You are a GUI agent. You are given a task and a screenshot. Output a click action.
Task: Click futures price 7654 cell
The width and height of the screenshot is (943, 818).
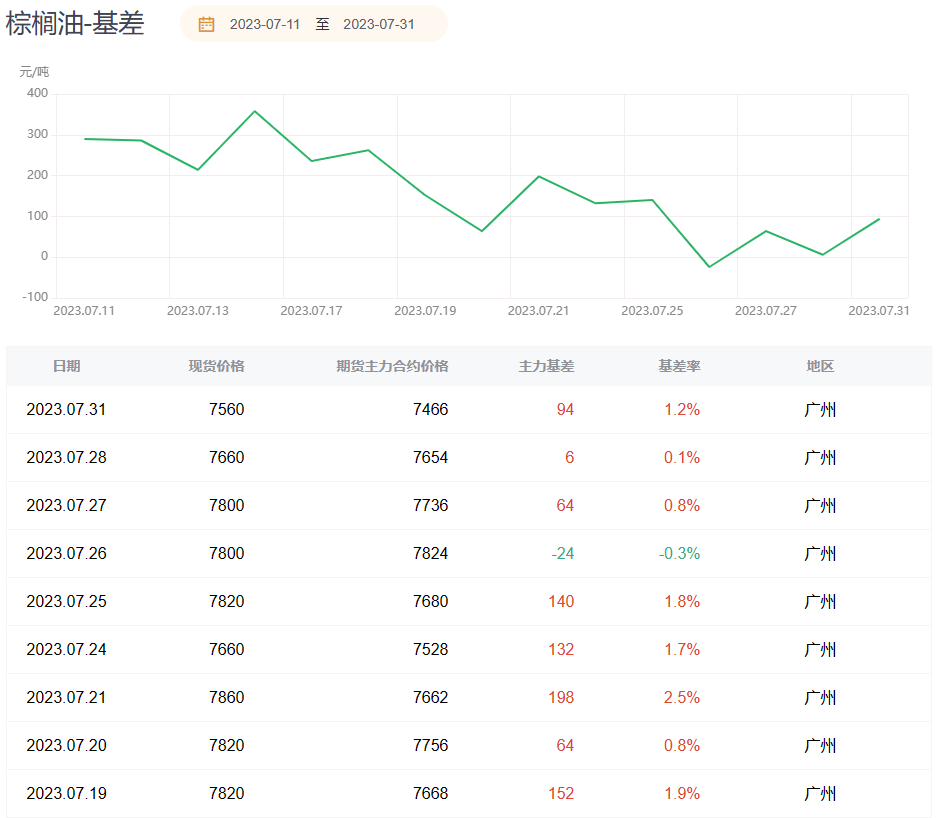click(431, 458)
